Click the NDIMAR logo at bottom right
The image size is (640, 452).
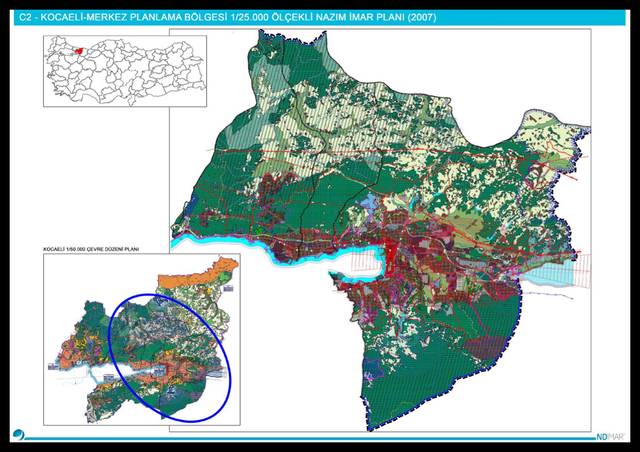[610, 436]
